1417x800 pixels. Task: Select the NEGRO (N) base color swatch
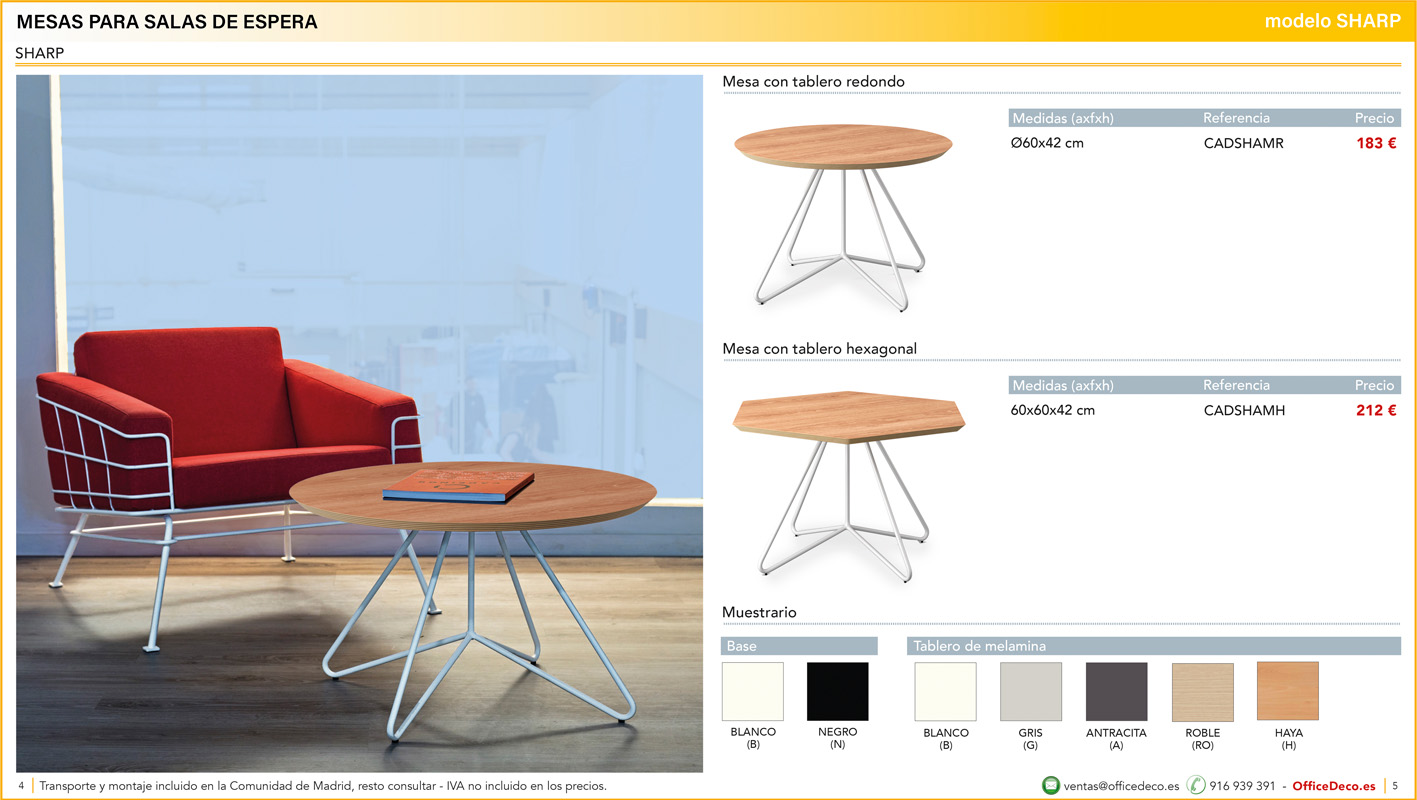tap(838, 691)
